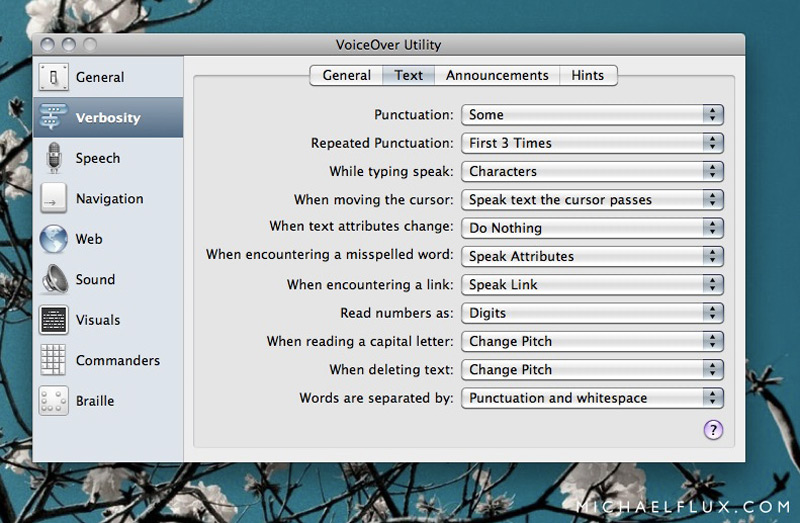The width and height of the screenshot is (800, 523).
Task: Open the Web globe category
Action: 53,239
